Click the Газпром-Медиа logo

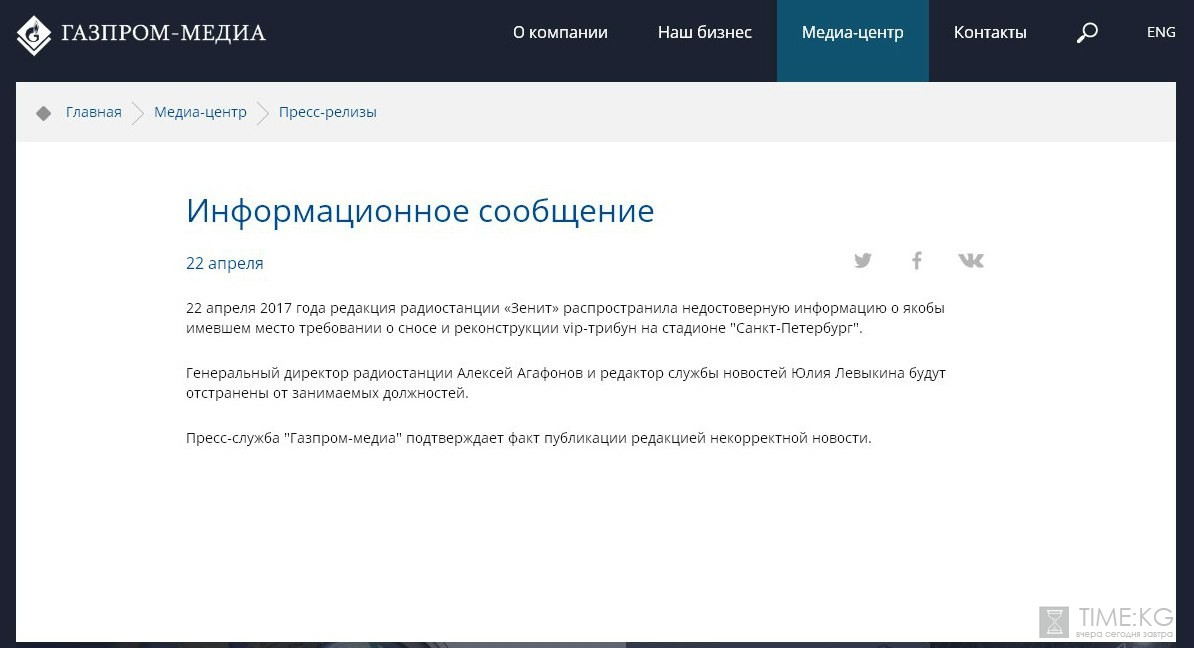point(142,34)
